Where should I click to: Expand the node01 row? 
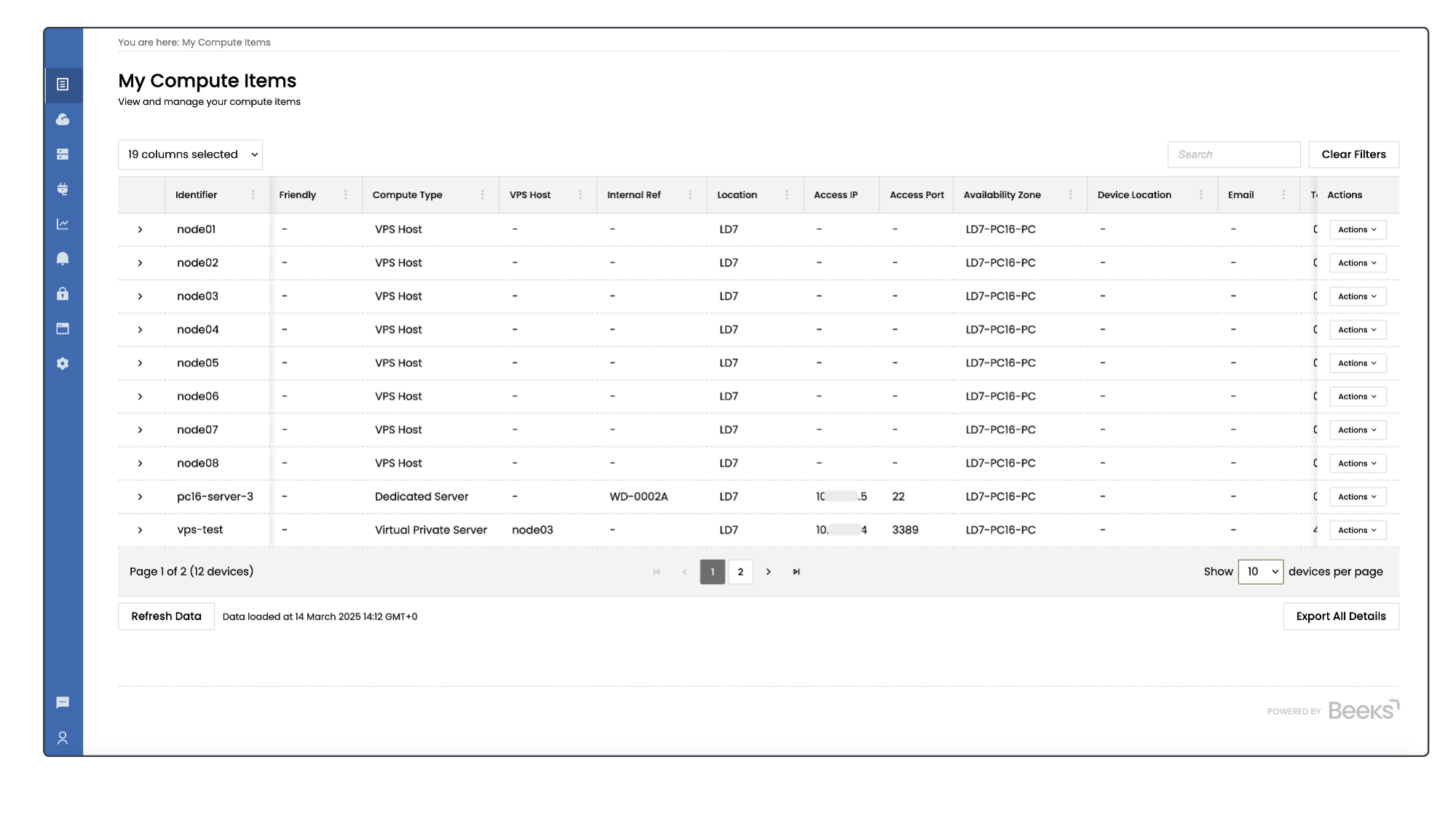click(140, 229)
